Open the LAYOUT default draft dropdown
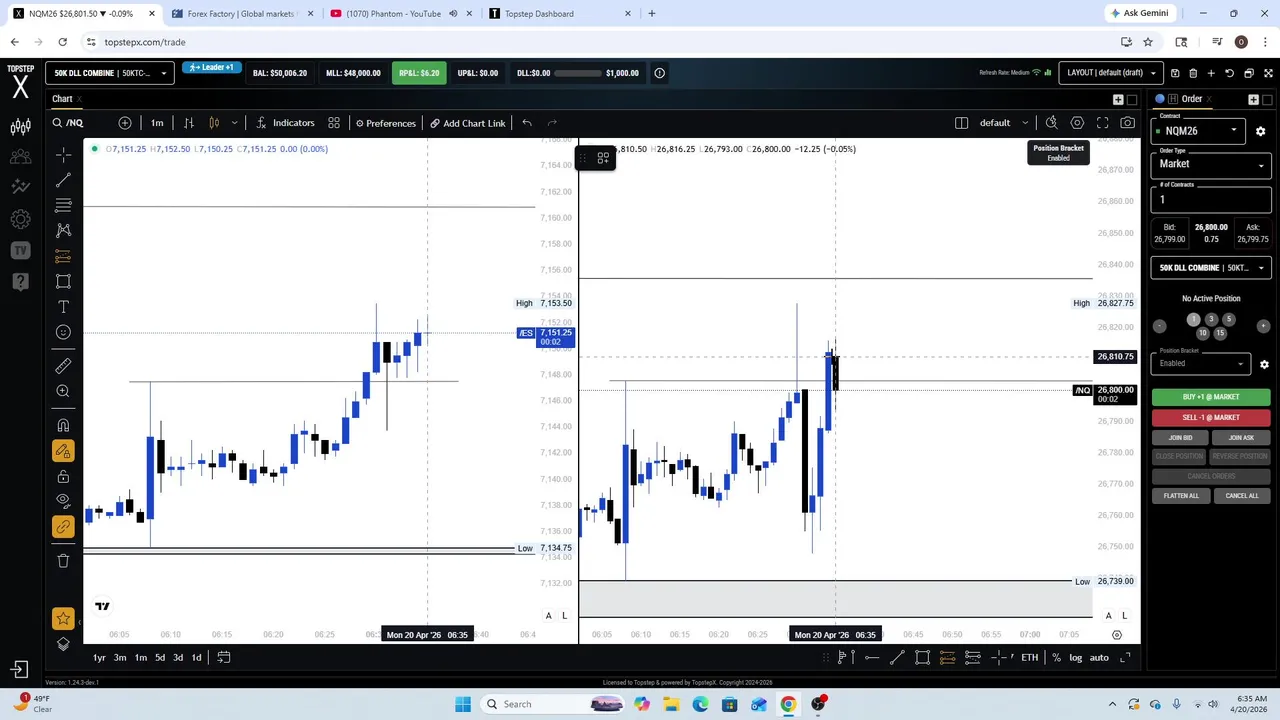Screen dimensions: 1280x720 [x=1111, y=73]
